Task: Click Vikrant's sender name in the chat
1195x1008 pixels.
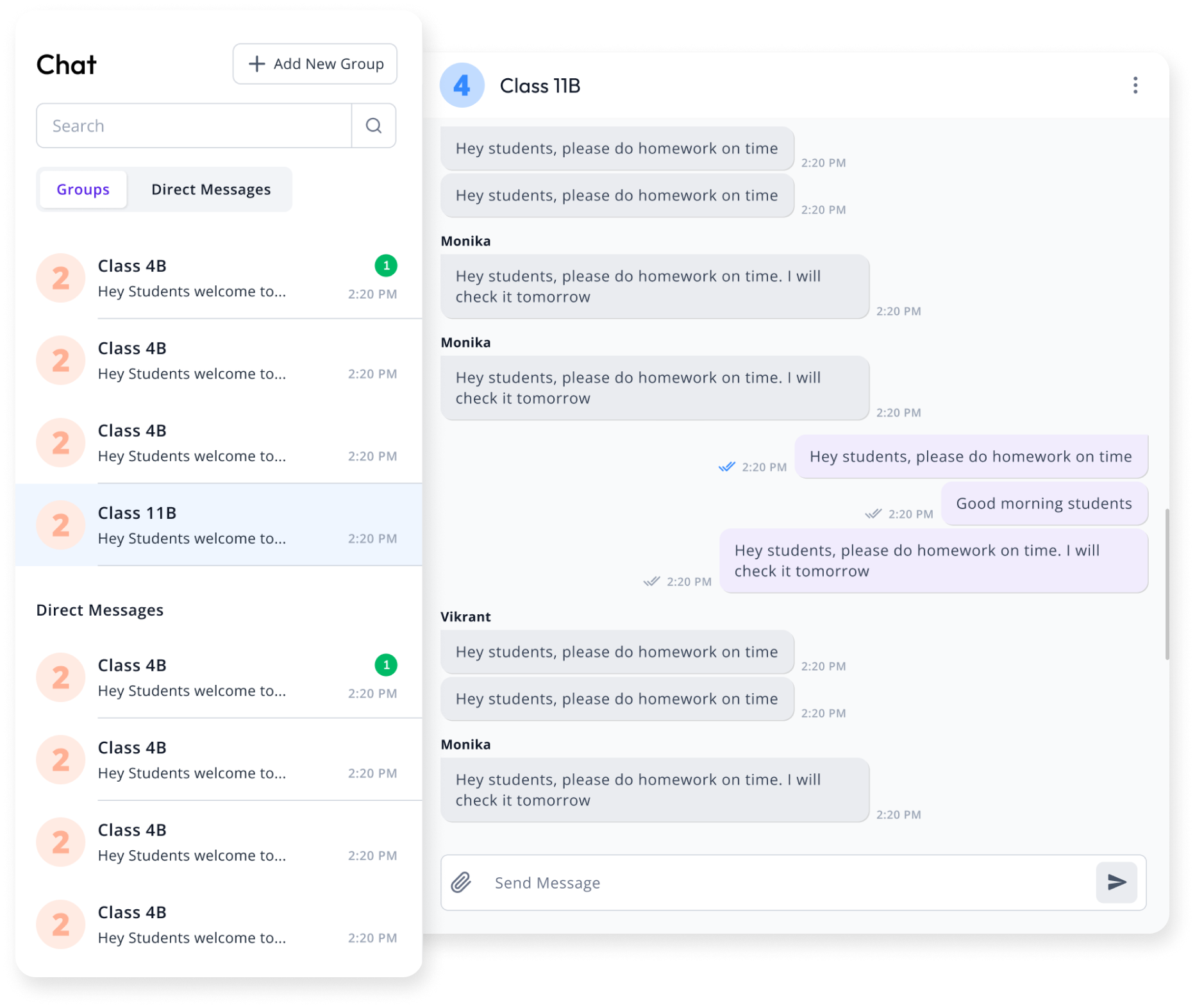Action: click(x=465, y=617)
